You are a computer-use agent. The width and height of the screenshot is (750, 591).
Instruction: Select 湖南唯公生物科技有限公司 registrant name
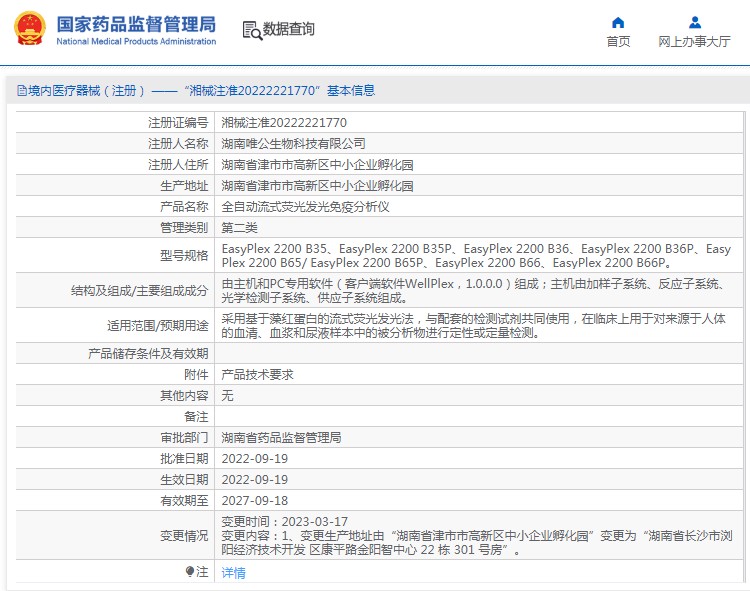[x=293, y=143]
